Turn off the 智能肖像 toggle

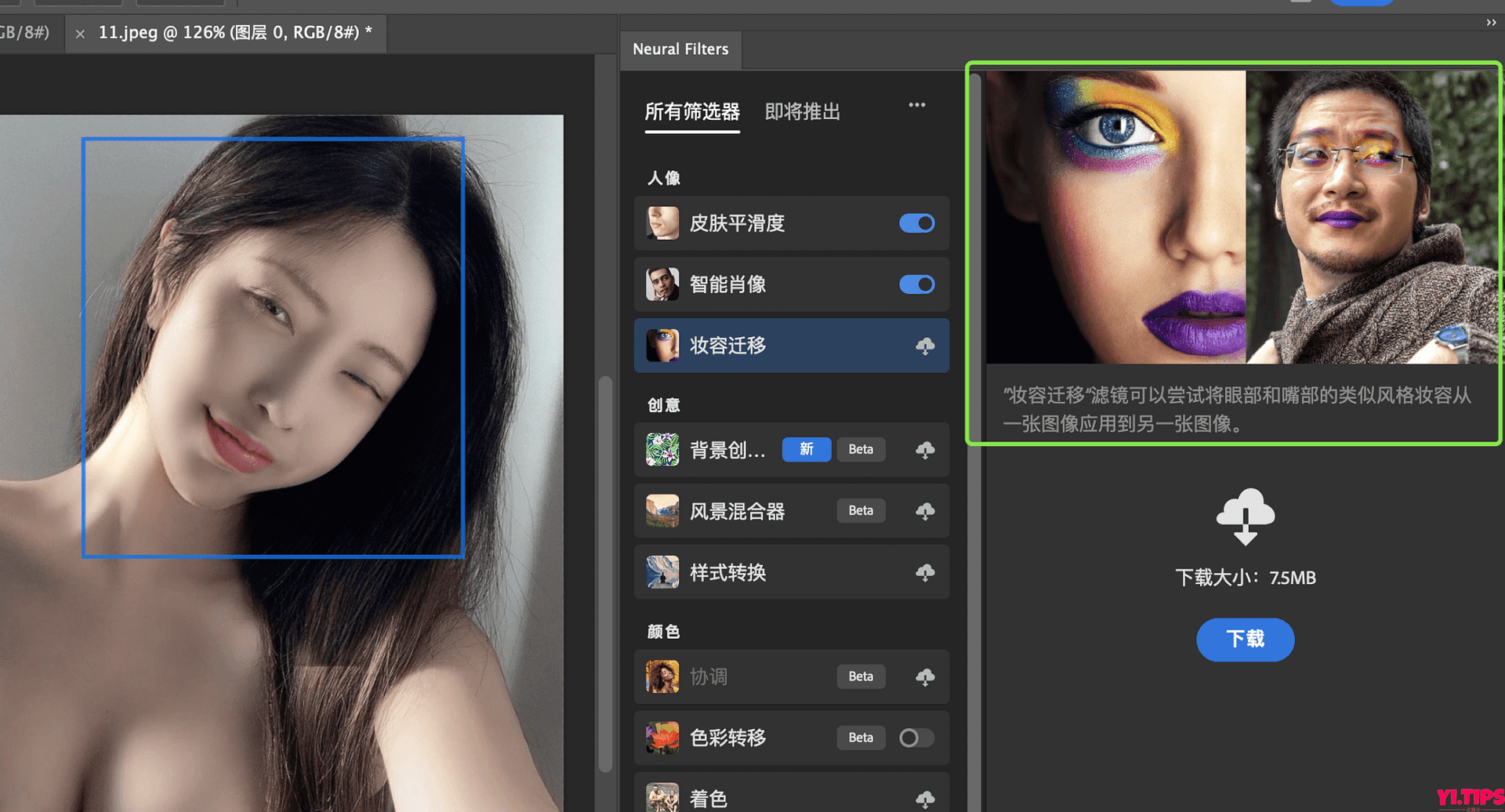[x=916, y=285]
